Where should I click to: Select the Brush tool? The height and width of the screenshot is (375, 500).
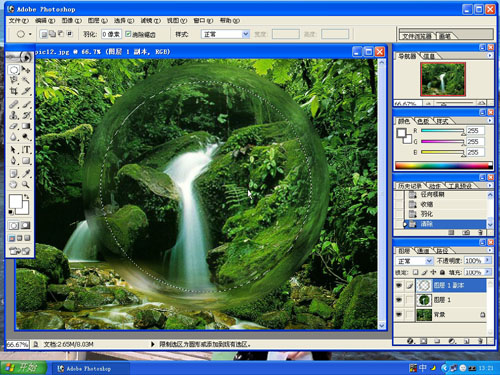[26, 104]
